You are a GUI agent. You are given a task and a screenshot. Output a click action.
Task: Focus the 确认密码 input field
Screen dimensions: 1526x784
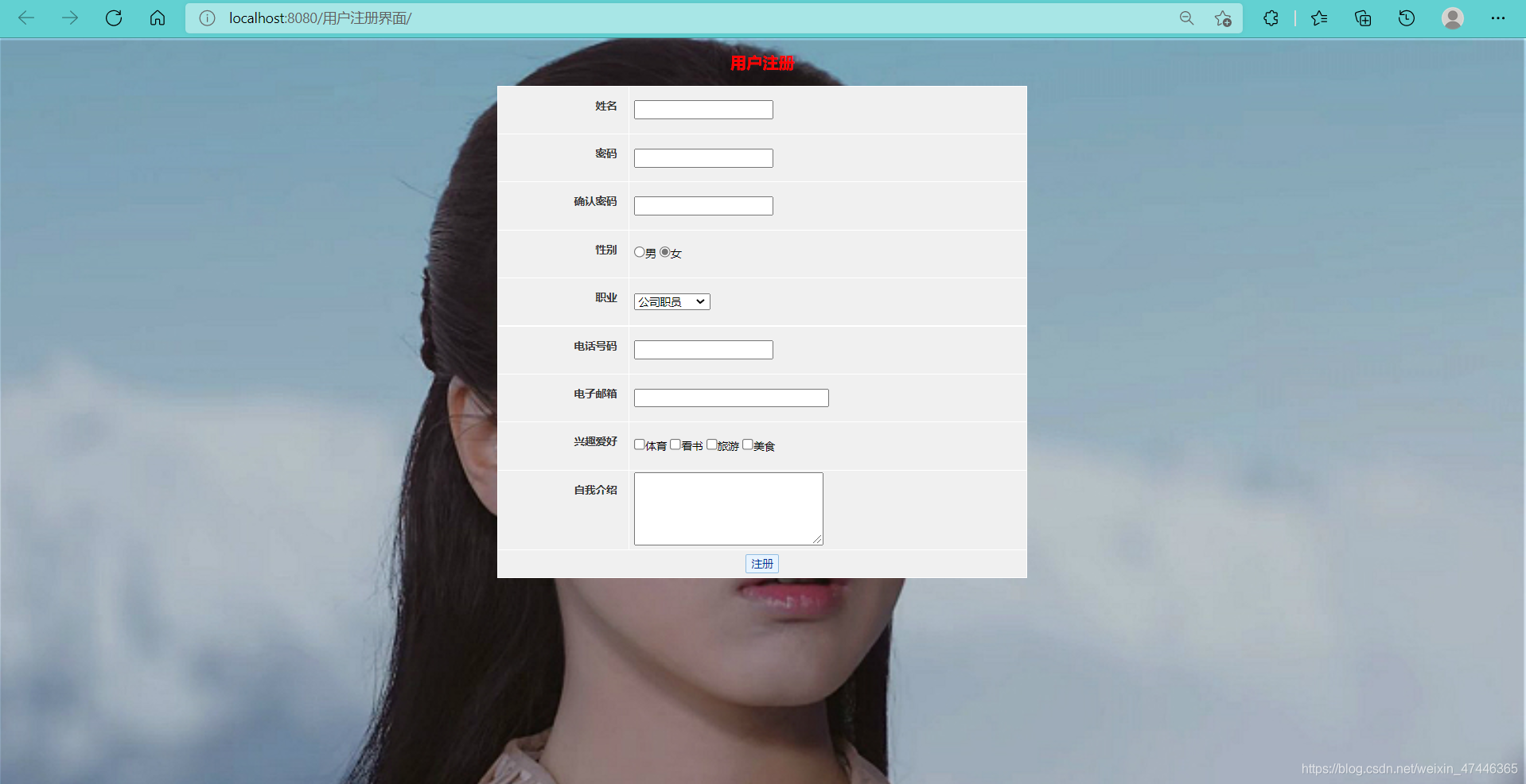tap(703, 206)
